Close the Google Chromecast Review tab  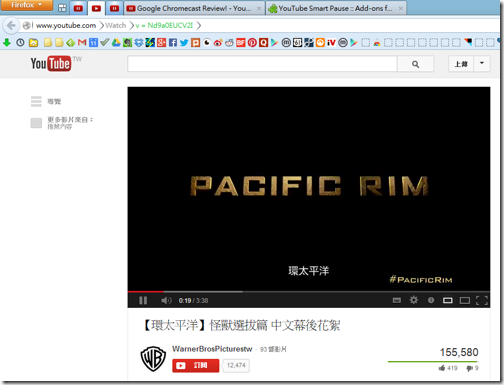[259, 9]
